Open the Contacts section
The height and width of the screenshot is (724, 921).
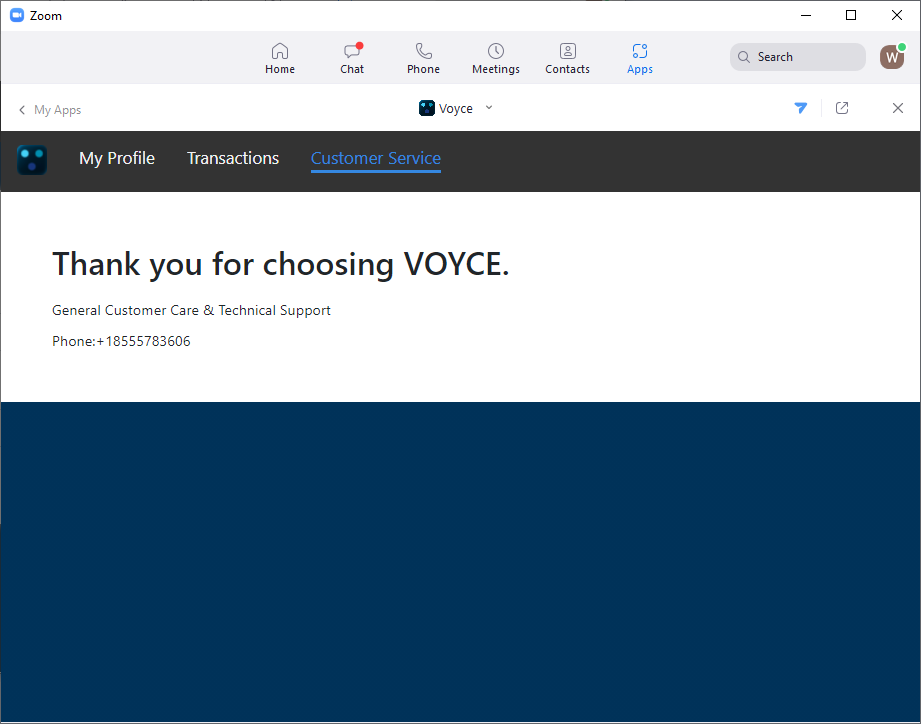point(567,57)
